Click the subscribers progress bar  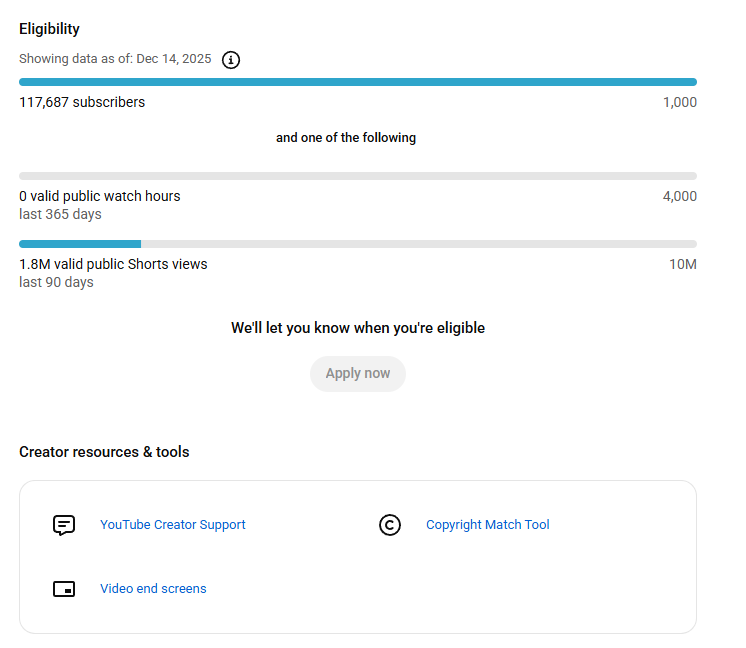[x=358, y=82]
